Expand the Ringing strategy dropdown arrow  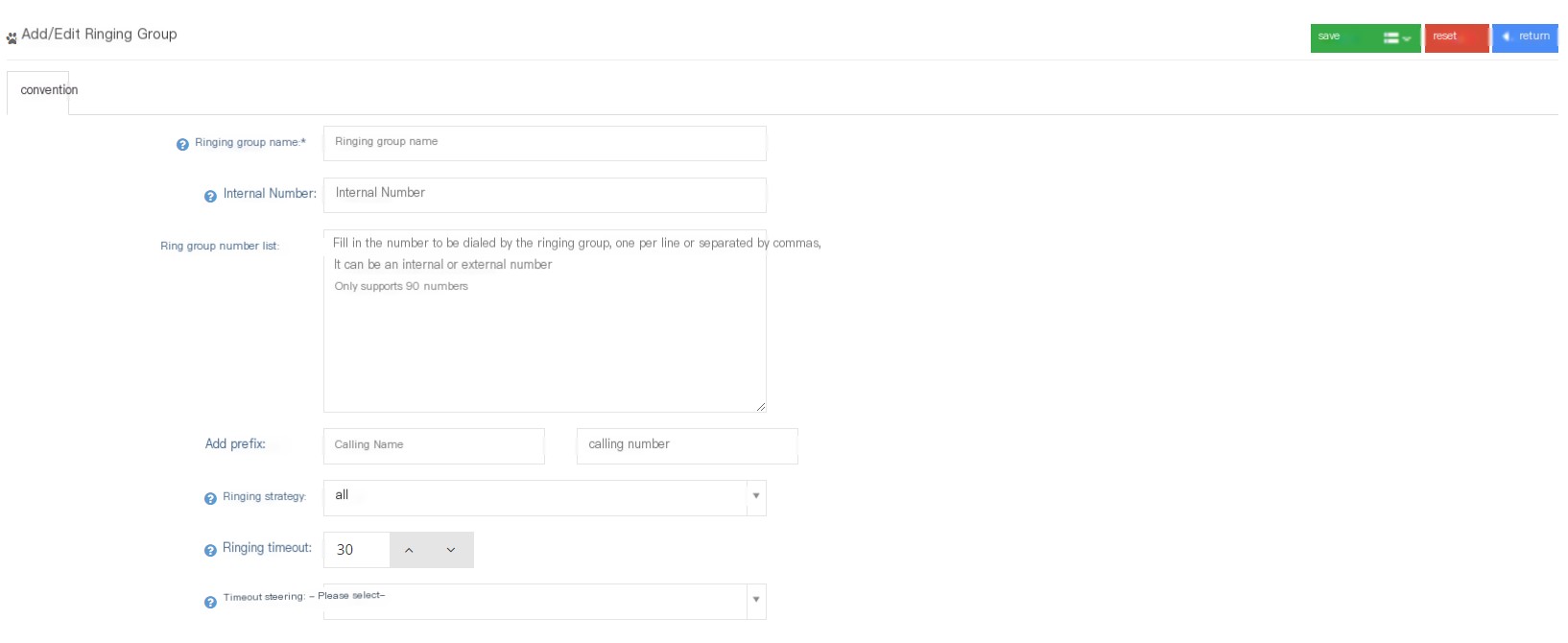(x=756, y=496)
